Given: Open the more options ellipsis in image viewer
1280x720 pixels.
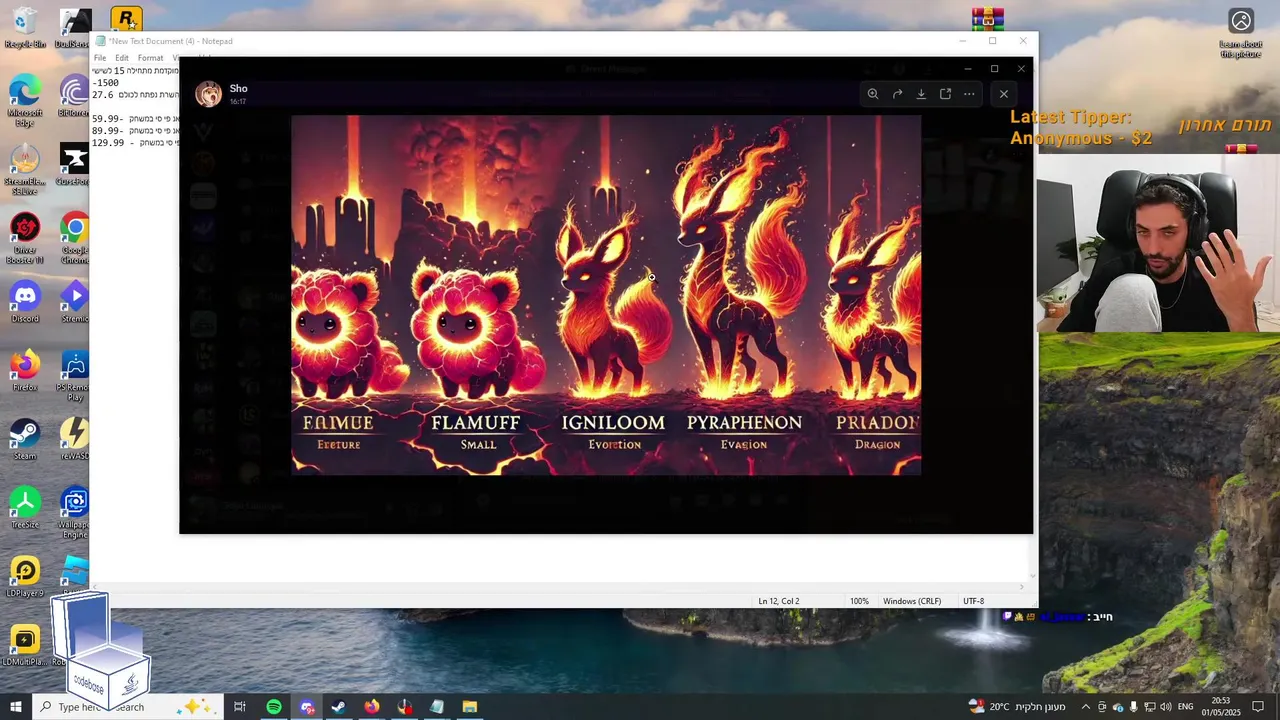Looking at the screenshot, I should point(969,94).
